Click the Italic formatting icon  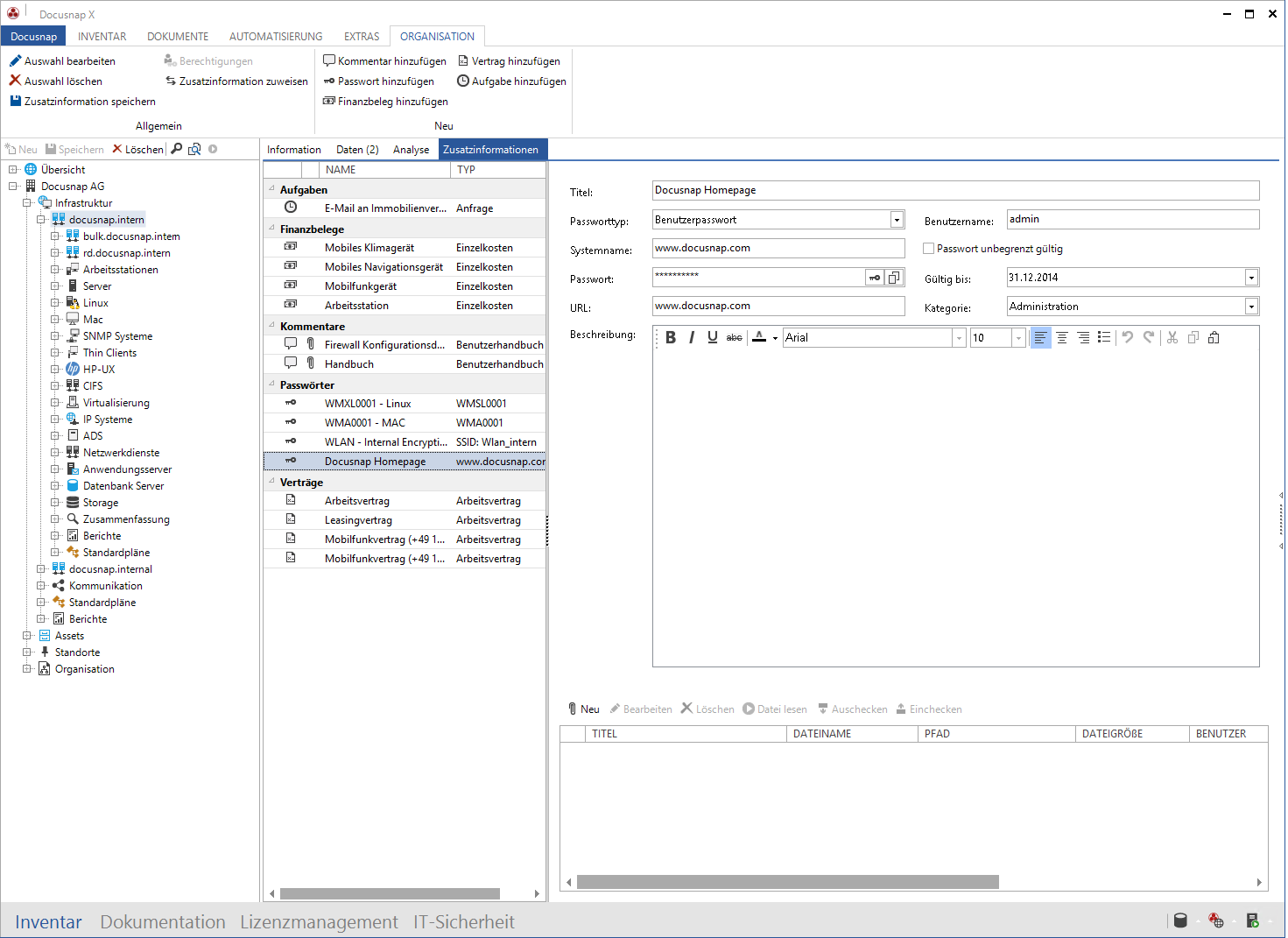pos(692,337)
